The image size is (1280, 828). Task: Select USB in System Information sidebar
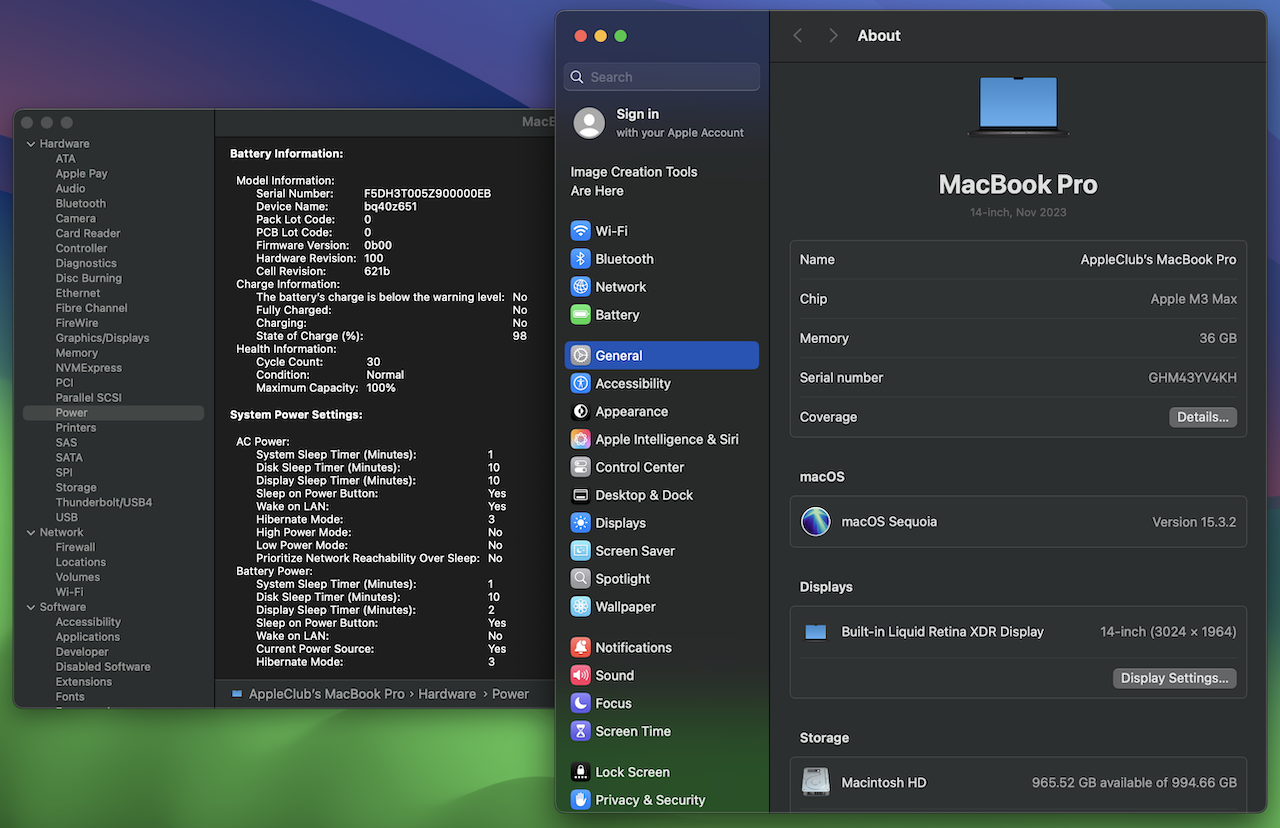(x=67, y=518)
